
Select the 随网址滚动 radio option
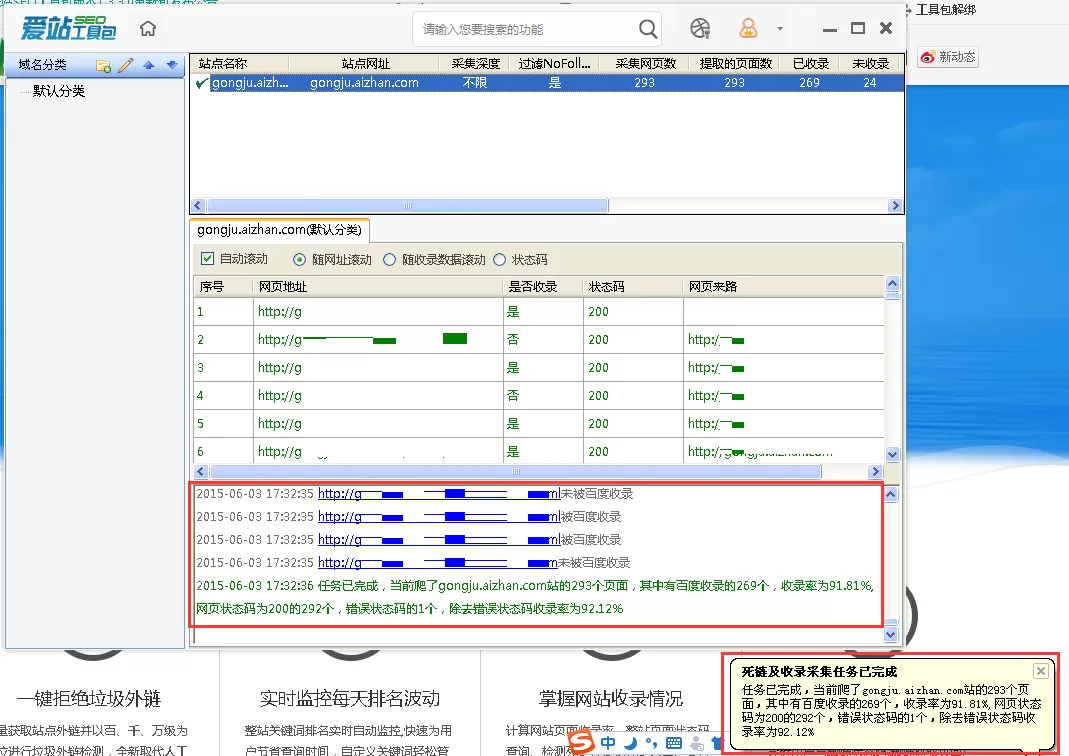299,260
